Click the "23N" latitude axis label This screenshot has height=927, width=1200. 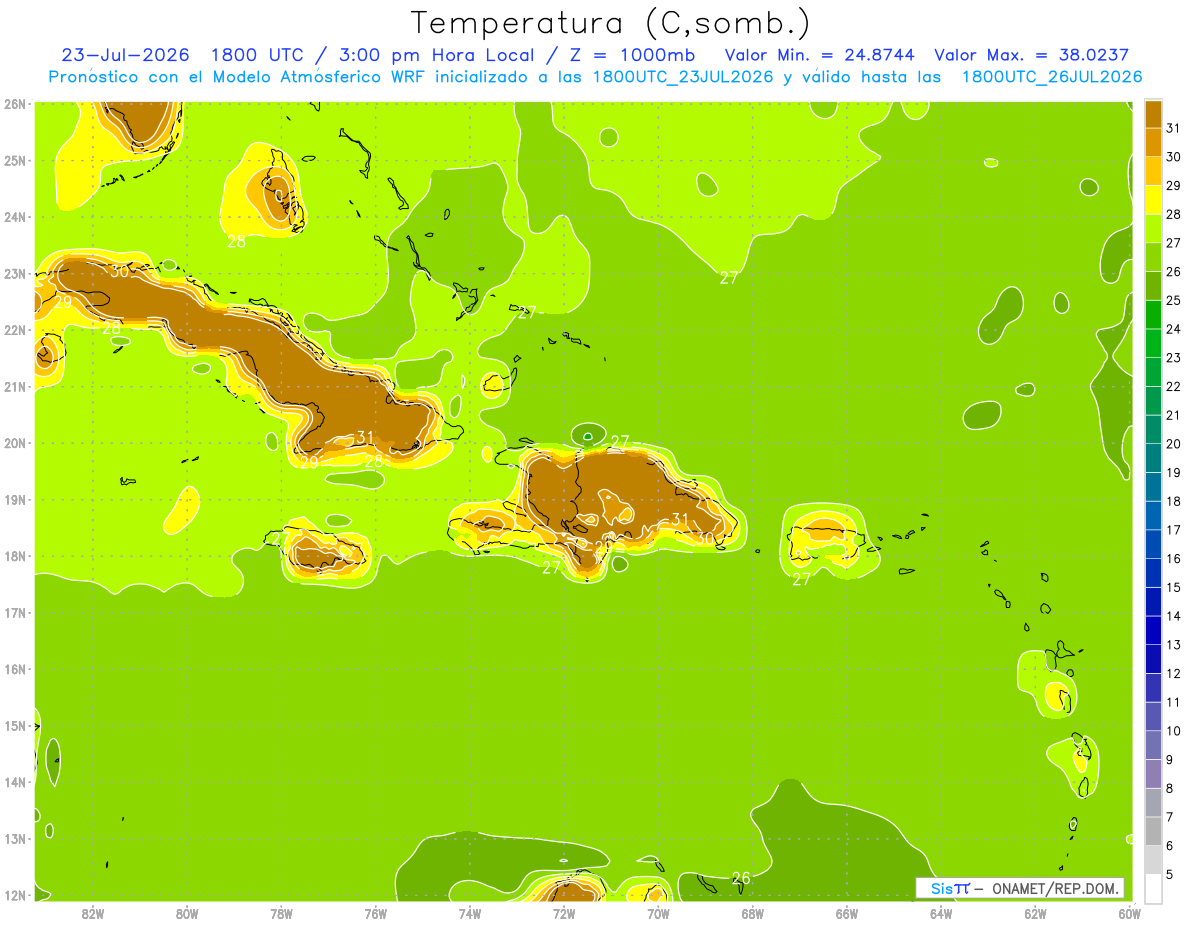point(15,273)
